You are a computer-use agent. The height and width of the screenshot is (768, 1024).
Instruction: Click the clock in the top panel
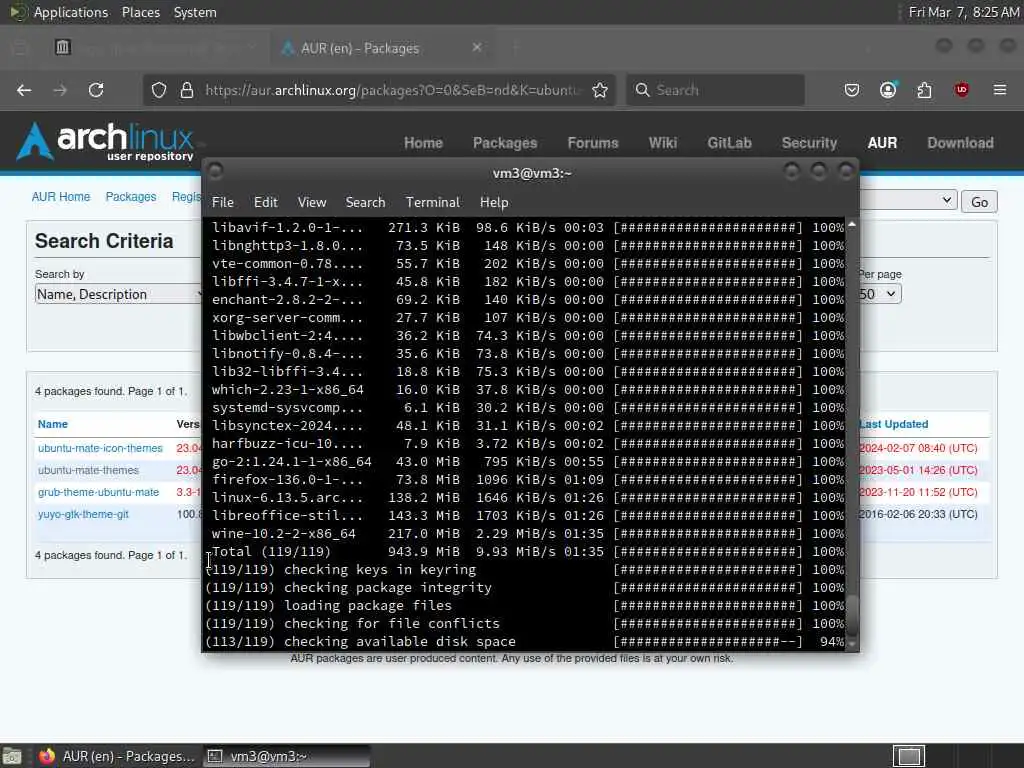[963, 12]
